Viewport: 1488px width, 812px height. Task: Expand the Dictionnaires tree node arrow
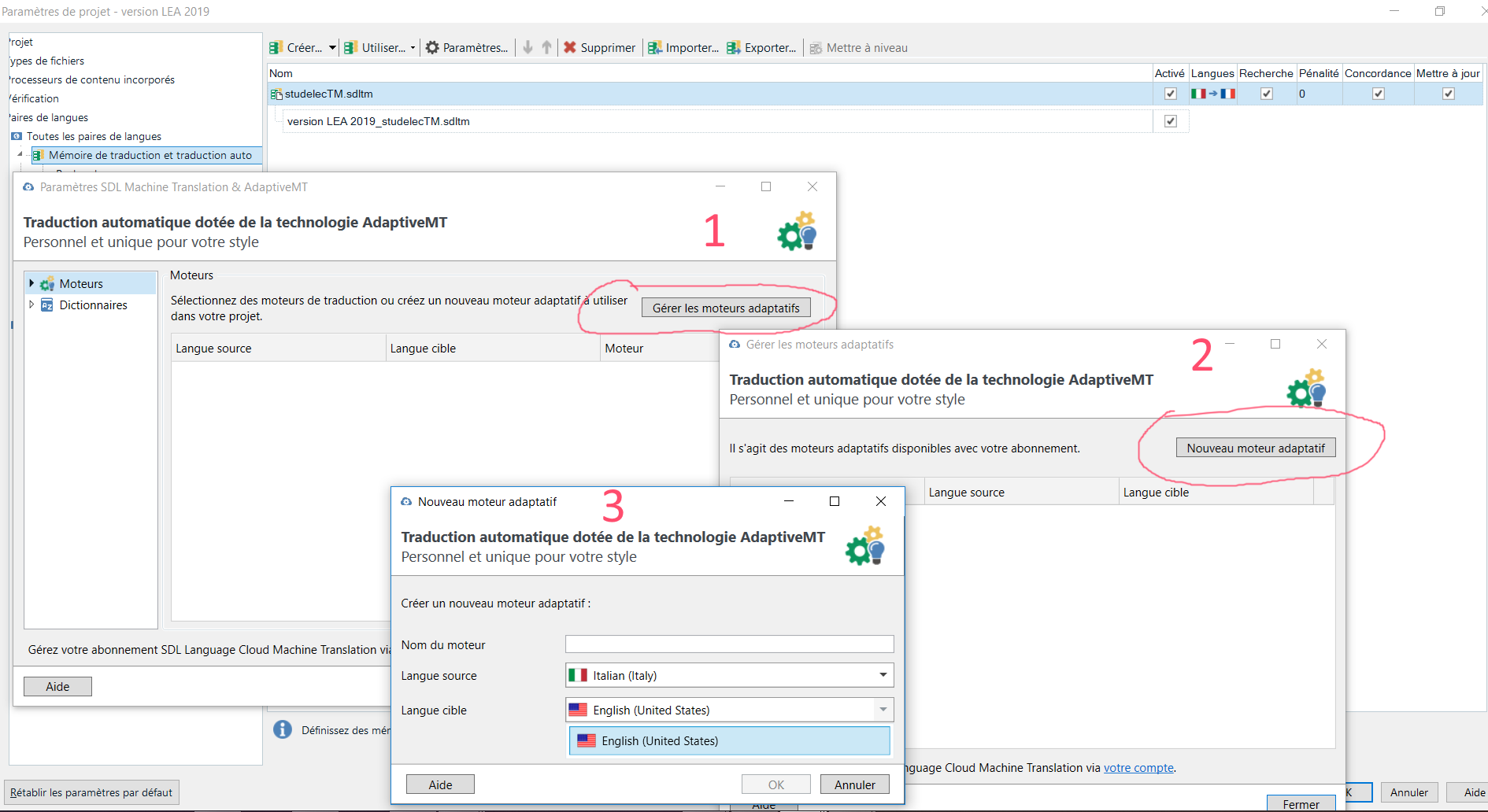pos(31,304)
